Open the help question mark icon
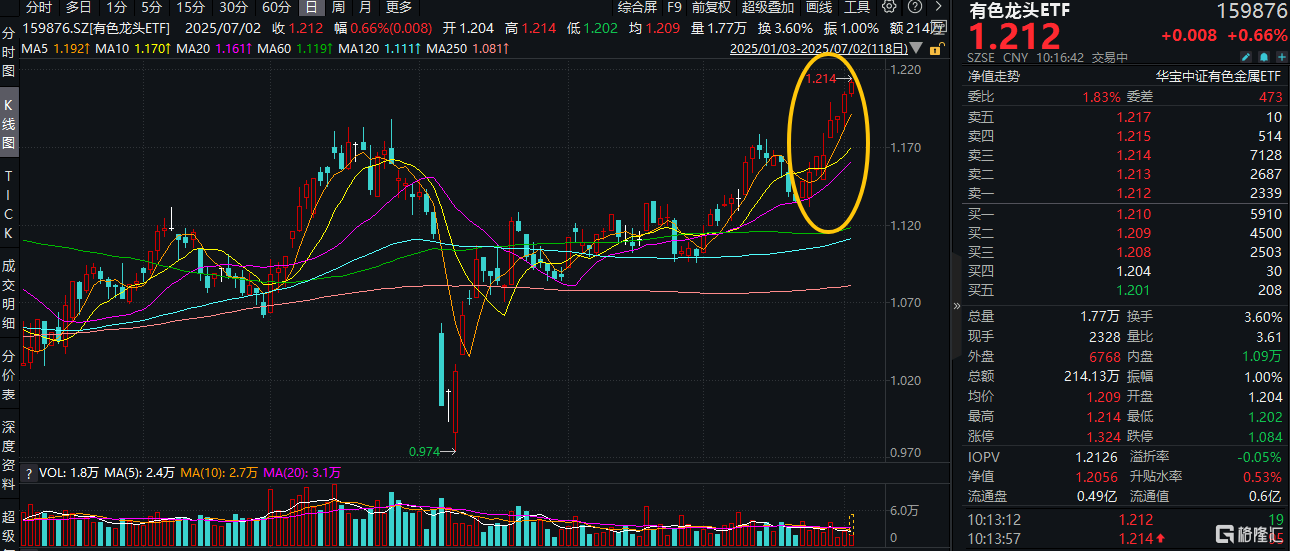 (x=914, y=7)
